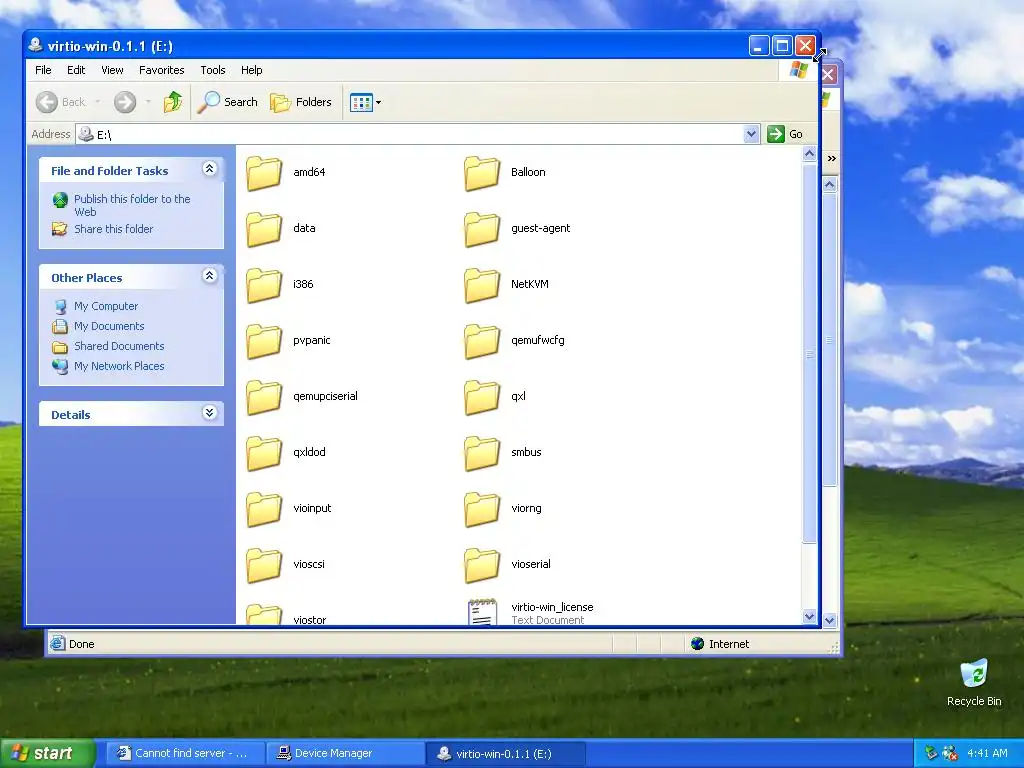Image resolution: width=1024 pixels, height=768 pixels.
Task: Open the Help menu
Action: 251,70
